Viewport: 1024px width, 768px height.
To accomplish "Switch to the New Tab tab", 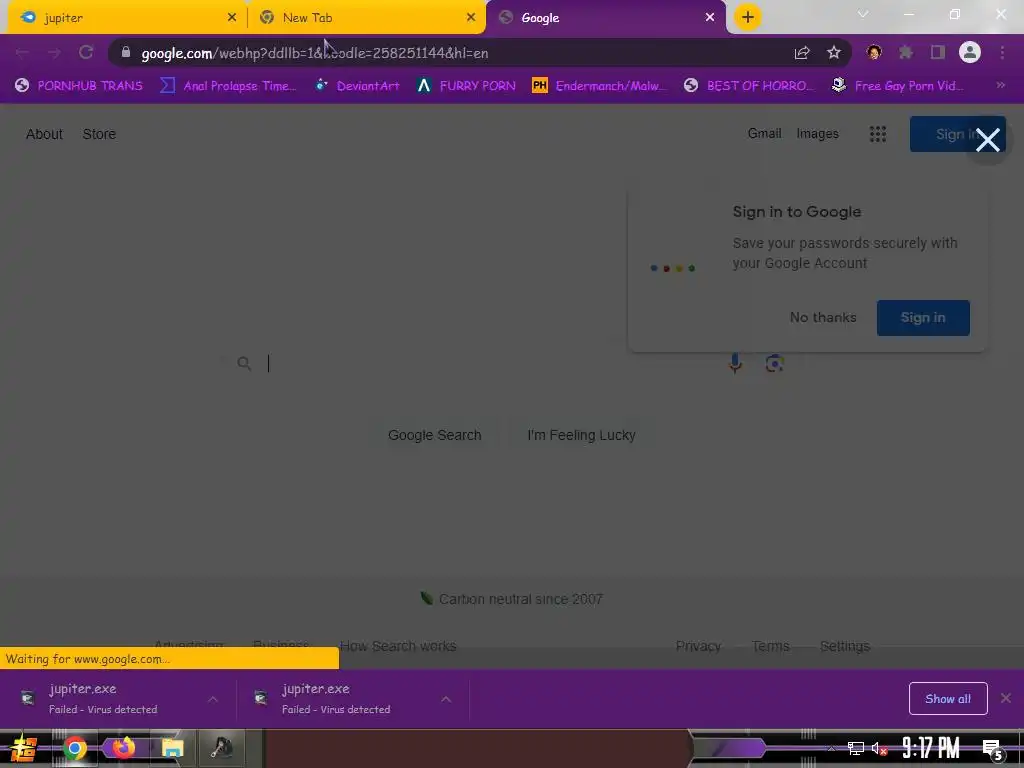I will (x=366, y=18).
